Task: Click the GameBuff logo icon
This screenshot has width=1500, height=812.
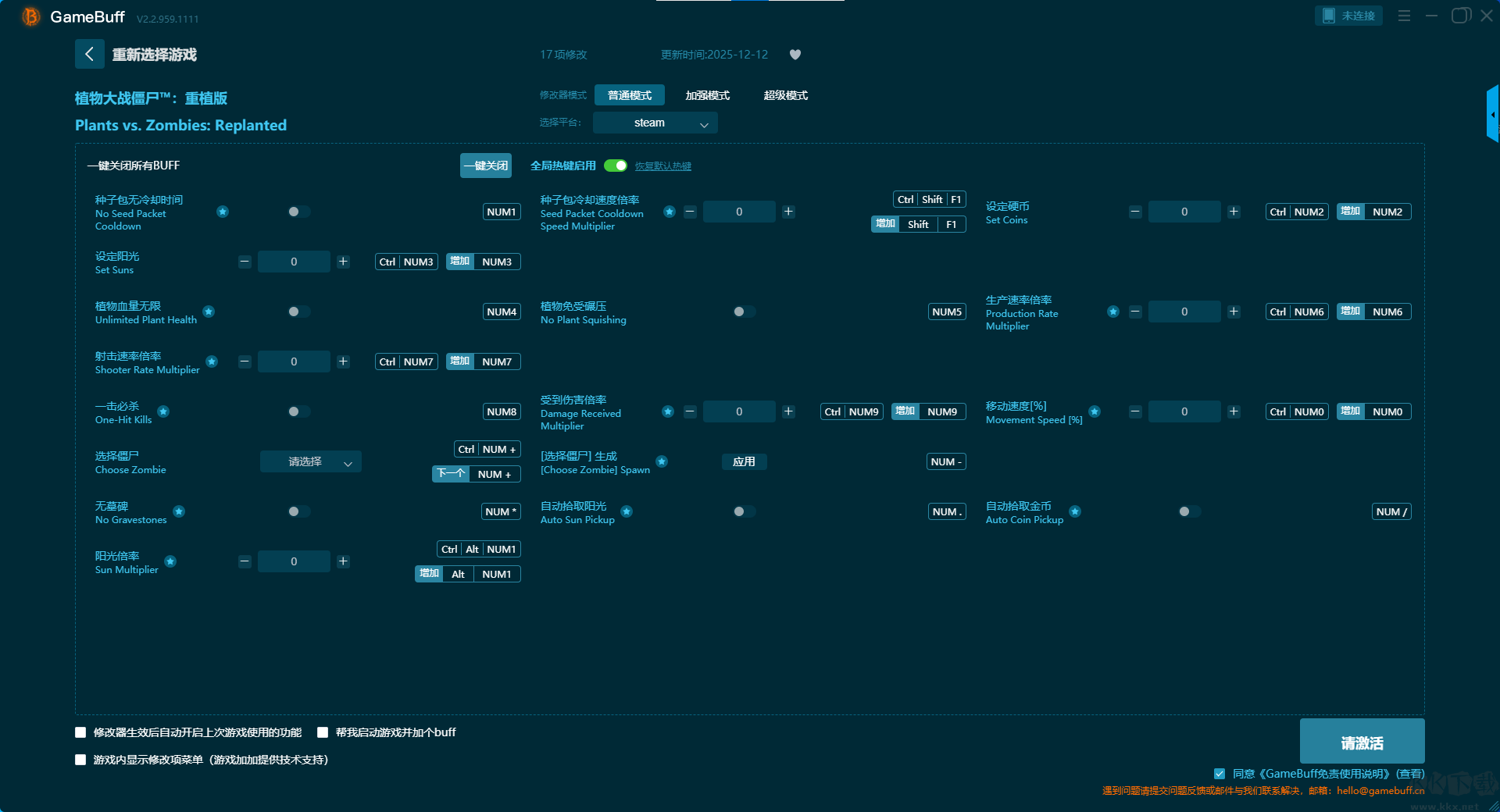Action: click(x=31, y=16)
